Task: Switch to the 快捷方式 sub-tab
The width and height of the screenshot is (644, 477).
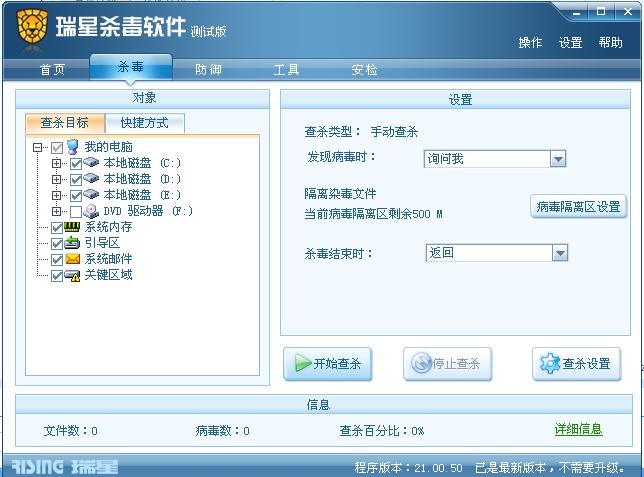Action: pyautogui.click(x=145, y=123)
